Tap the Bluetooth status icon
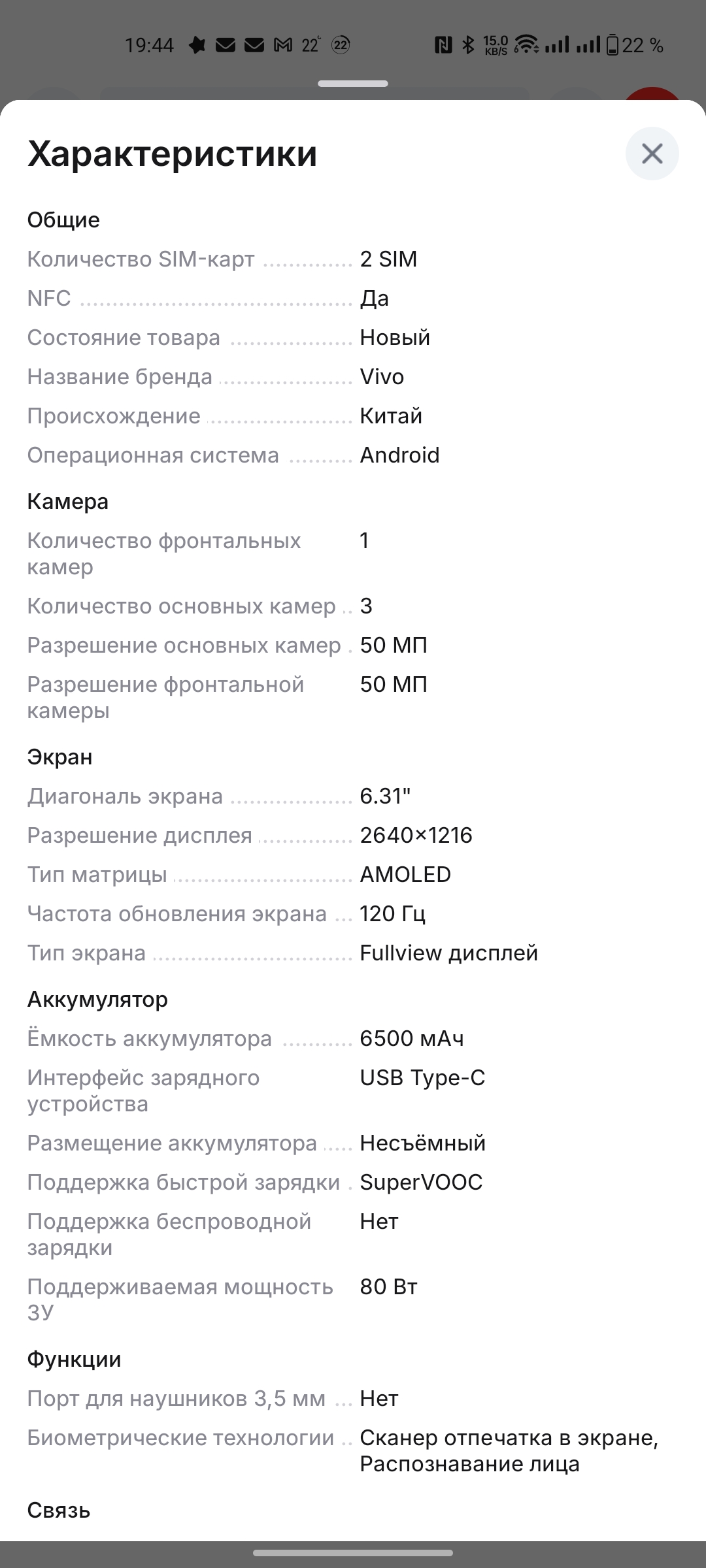This screenshot has width=706, height=1568. coord(468,45)
